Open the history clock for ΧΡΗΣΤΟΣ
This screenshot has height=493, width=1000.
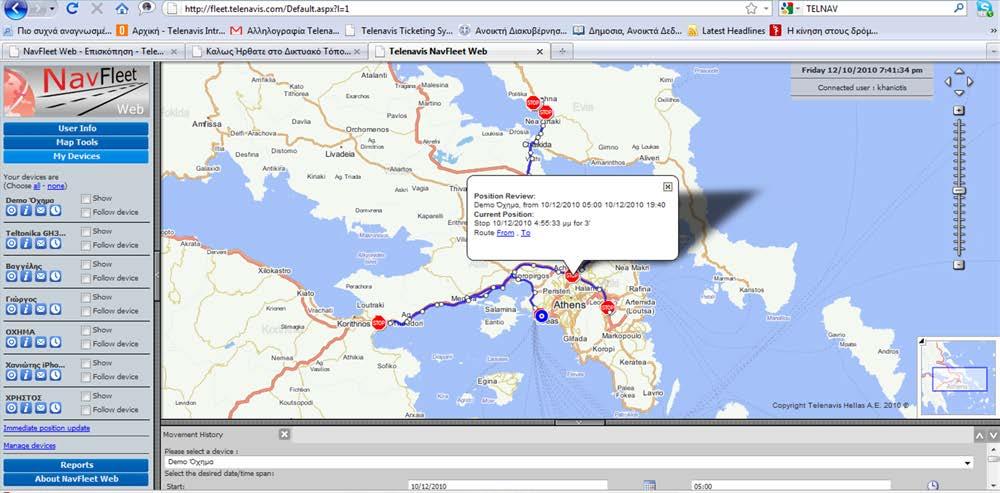[x=55, y=408]
